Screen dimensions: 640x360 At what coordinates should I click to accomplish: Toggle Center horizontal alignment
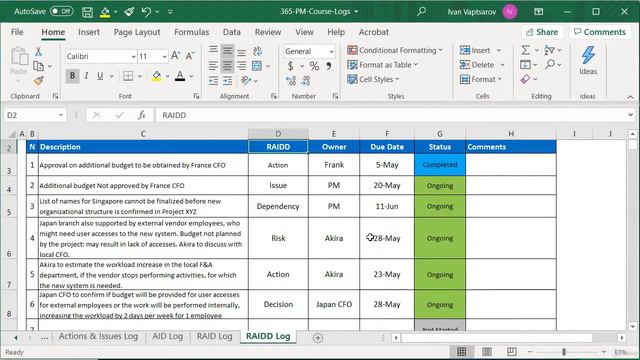(x=227, y=66)
